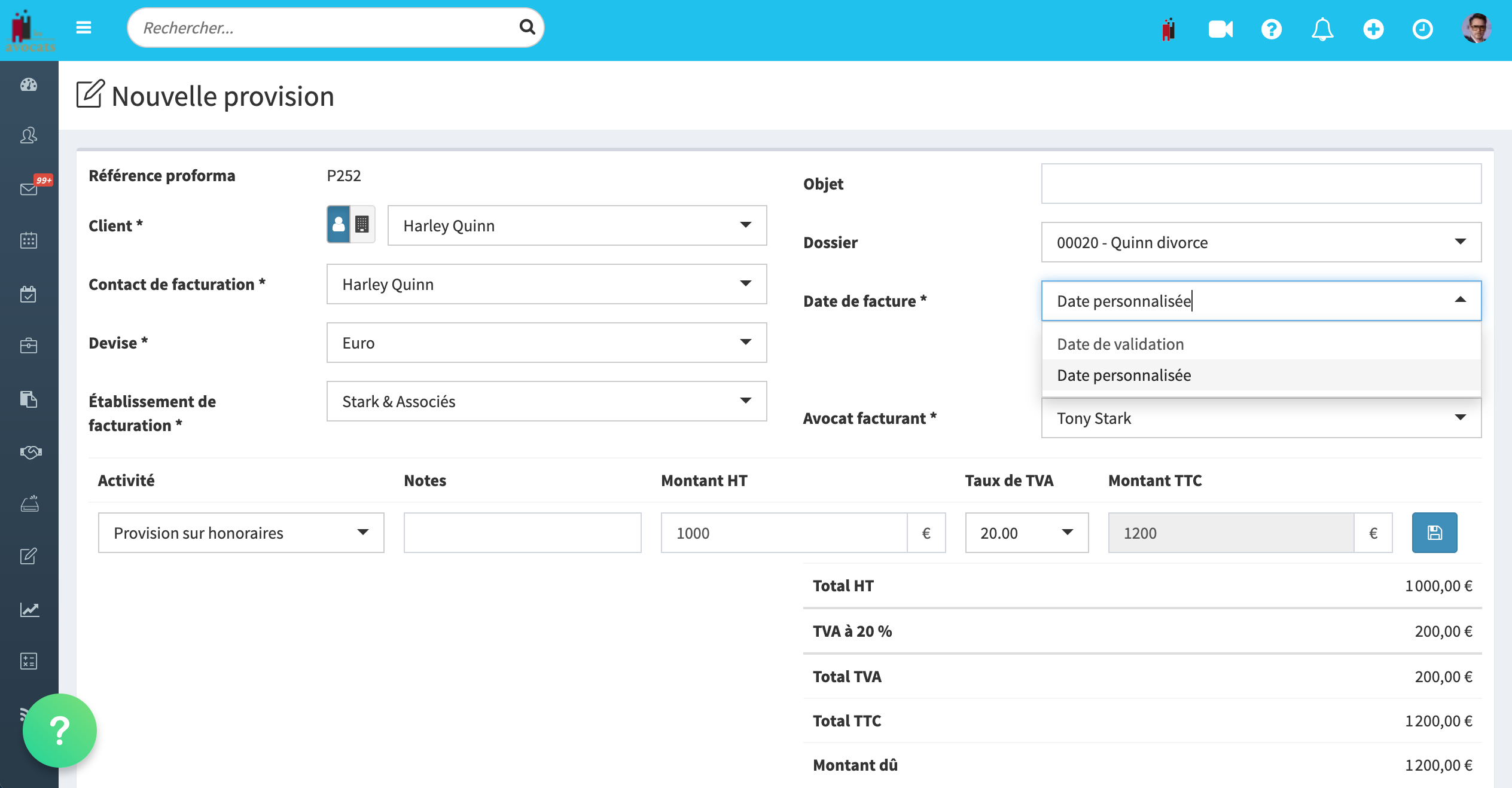Open the Contact de facturation dropdown
The height and width of the screenshot is (788, 1512).
pyautogui.click(x=547, y=284)
